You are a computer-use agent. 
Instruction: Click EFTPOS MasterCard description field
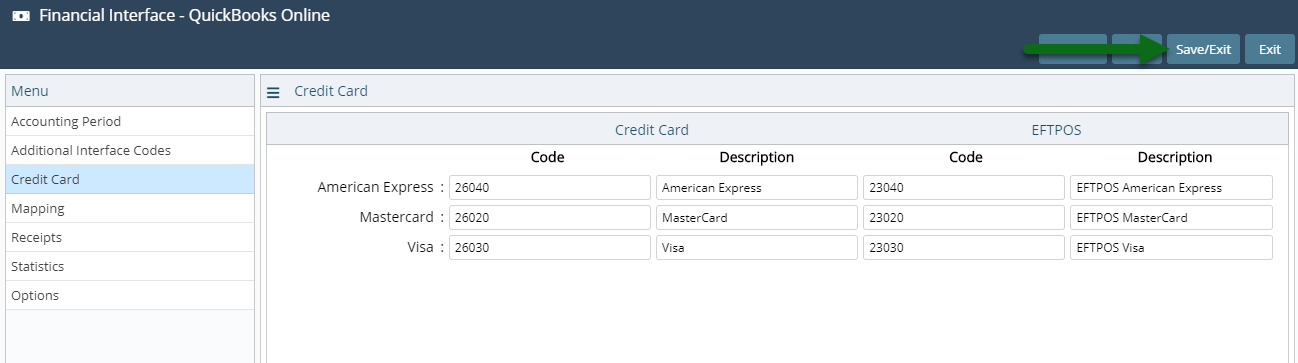[x=1171, y=217]
